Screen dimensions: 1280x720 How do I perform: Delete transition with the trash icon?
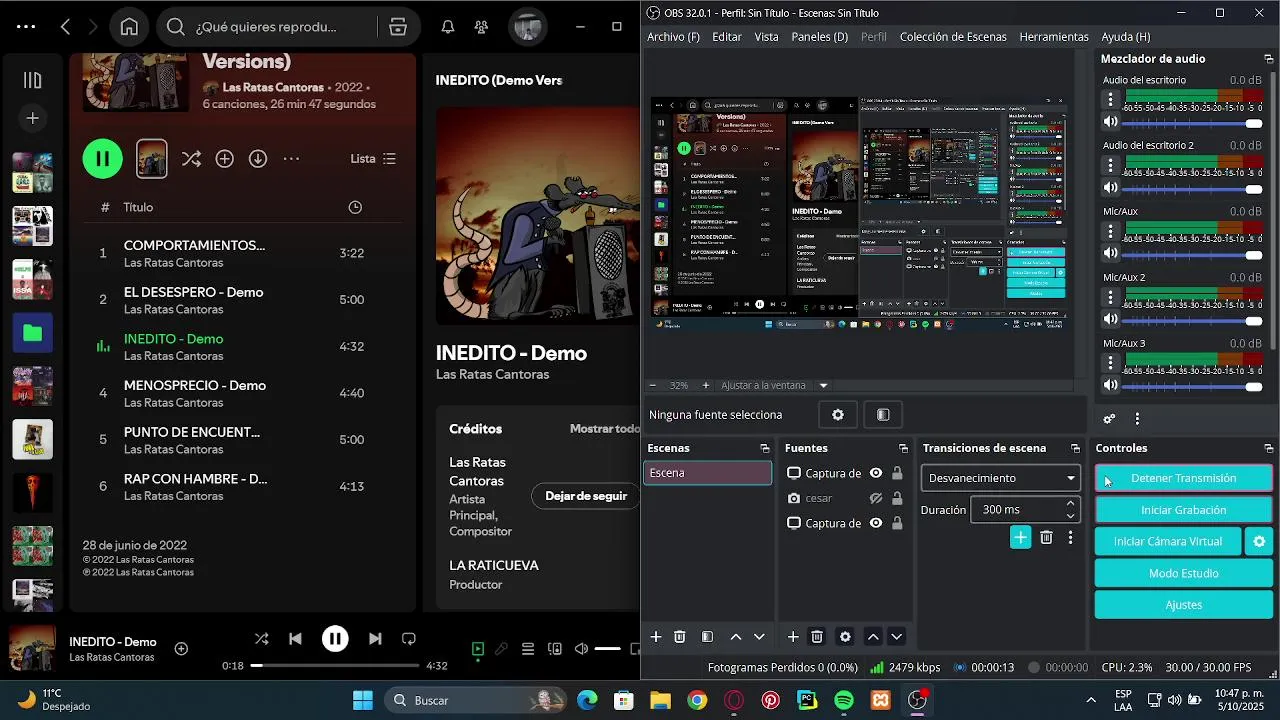point(1046,537)
